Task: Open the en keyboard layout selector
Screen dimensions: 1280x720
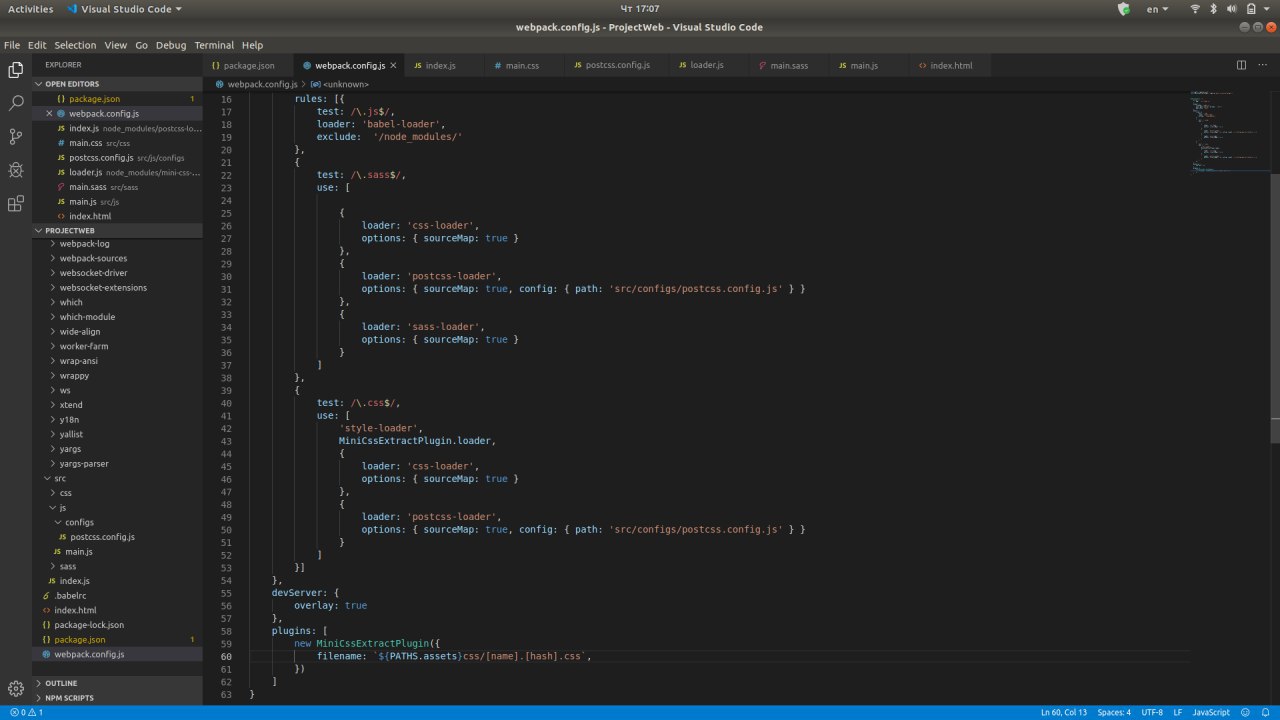Action: click(x=1157, y=9)
